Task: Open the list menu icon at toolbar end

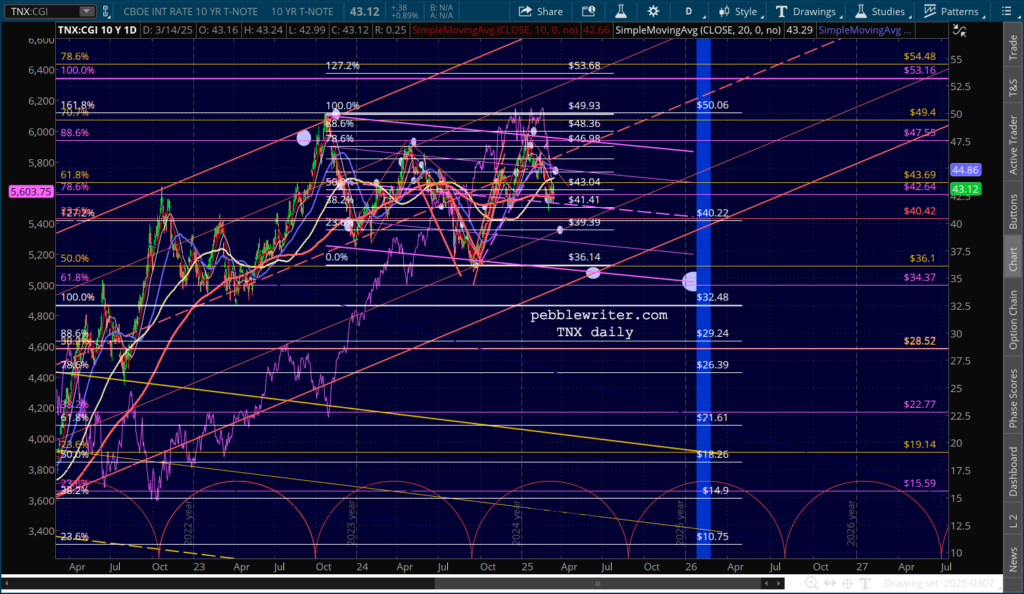Action: (x=1006, y=11)
